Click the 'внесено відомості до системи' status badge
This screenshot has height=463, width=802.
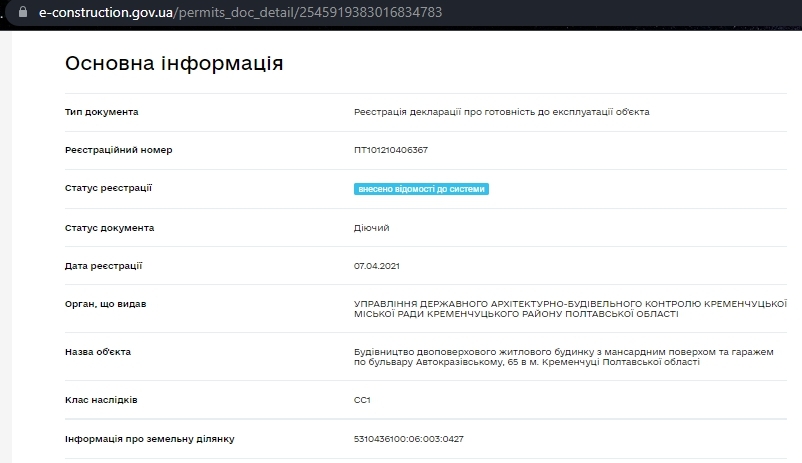[x=421, y=189]
